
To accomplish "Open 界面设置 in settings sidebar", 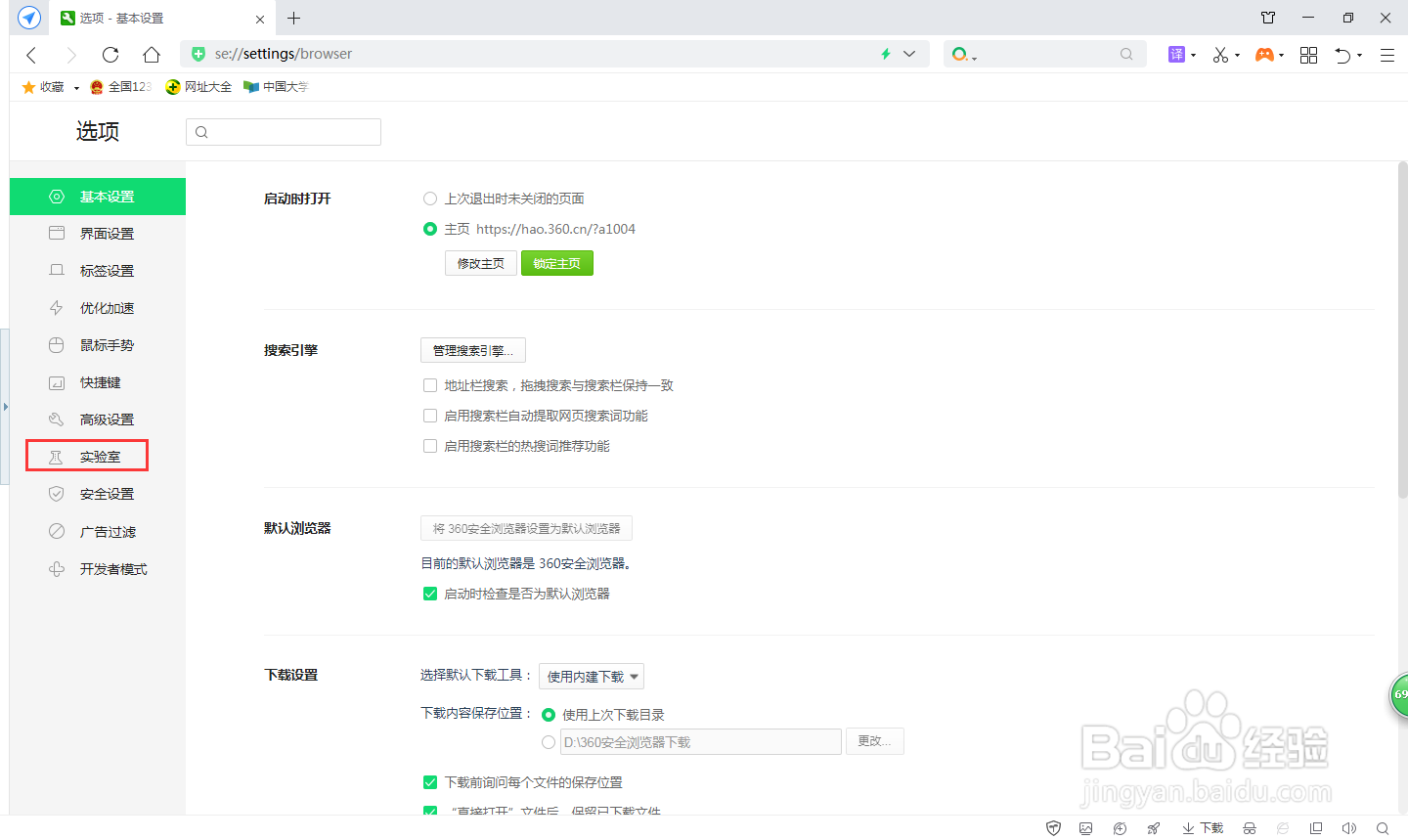I will (98, 234).
